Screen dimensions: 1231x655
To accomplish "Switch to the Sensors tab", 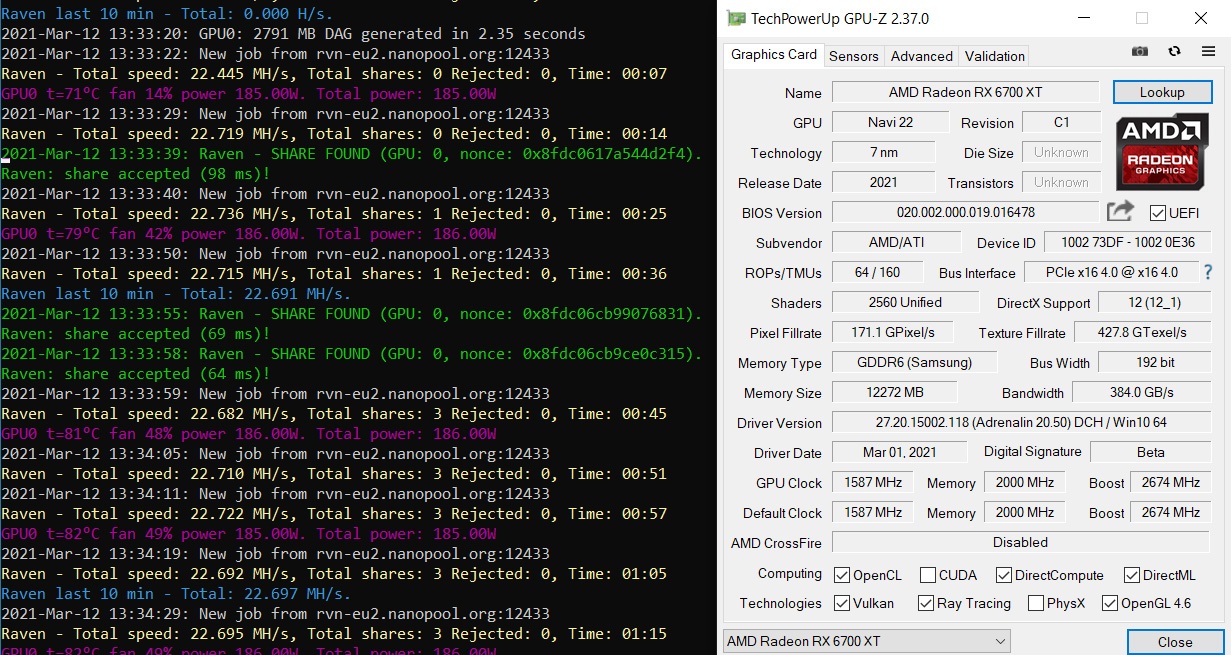I will 853,56.
